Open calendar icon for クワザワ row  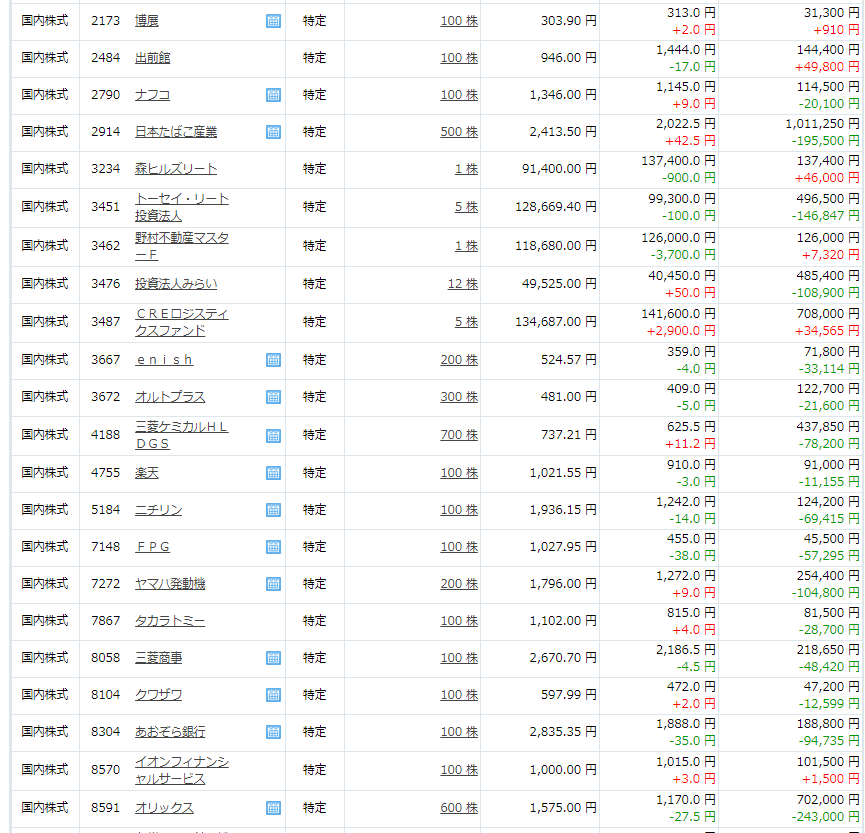(273, 695)
